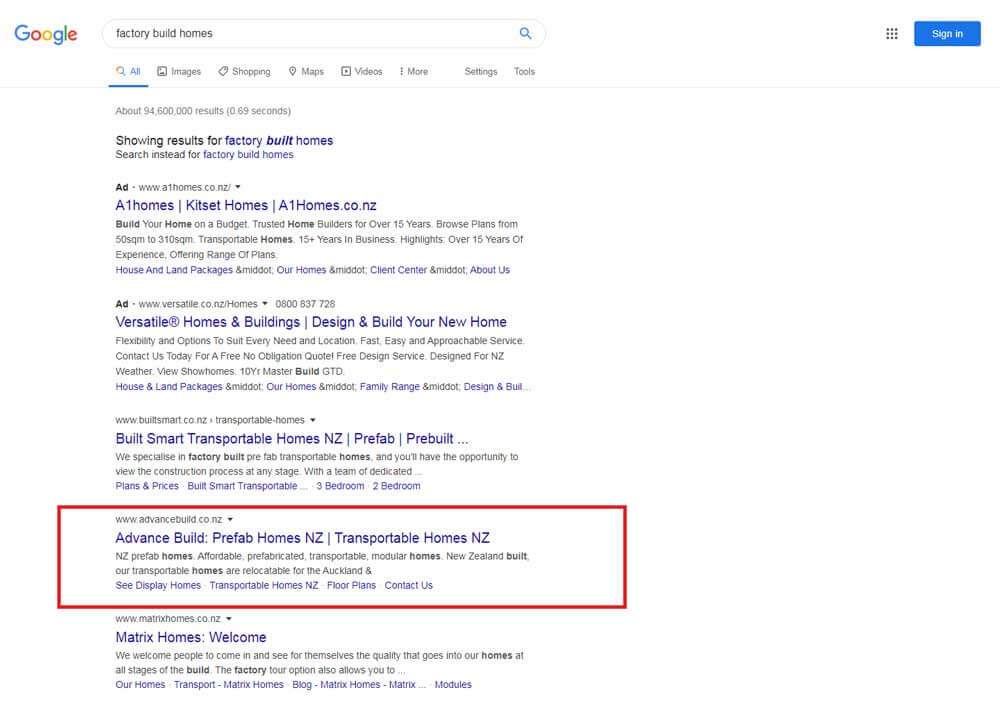Expand dropdown arrow beside www.advancebuild.co.nz
Image resolution: width=1000 pixels, height=714 pixels.
pos(230,520)
